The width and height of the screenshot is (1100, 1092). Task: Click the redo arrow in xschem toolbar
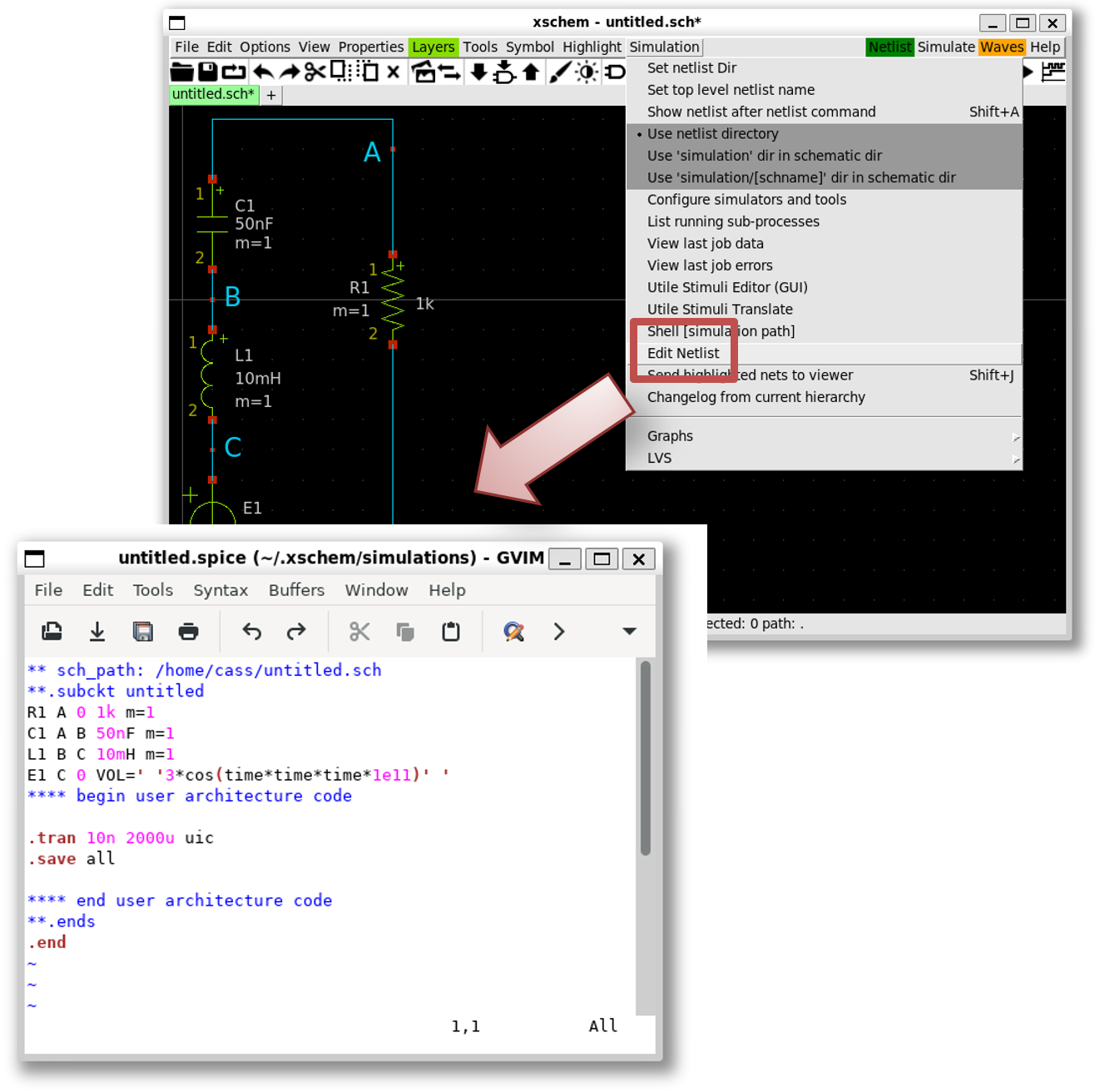tap(290, 72)
